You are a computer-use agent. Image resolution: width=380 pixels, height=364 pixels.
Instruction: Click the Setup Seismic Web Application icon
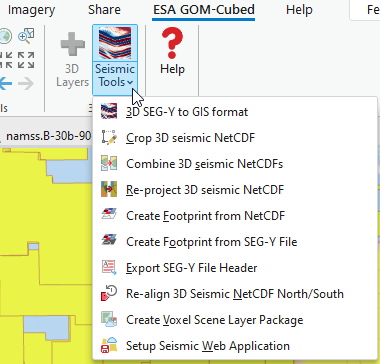(x=109, y=345)
